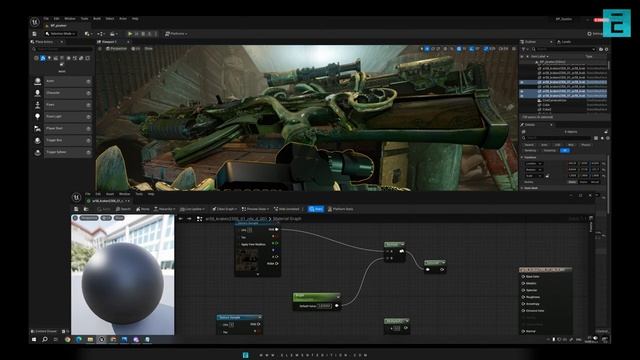
Task: Click the graph back navigation arrow
Action: pyautogui.click(x=181, y=219)
